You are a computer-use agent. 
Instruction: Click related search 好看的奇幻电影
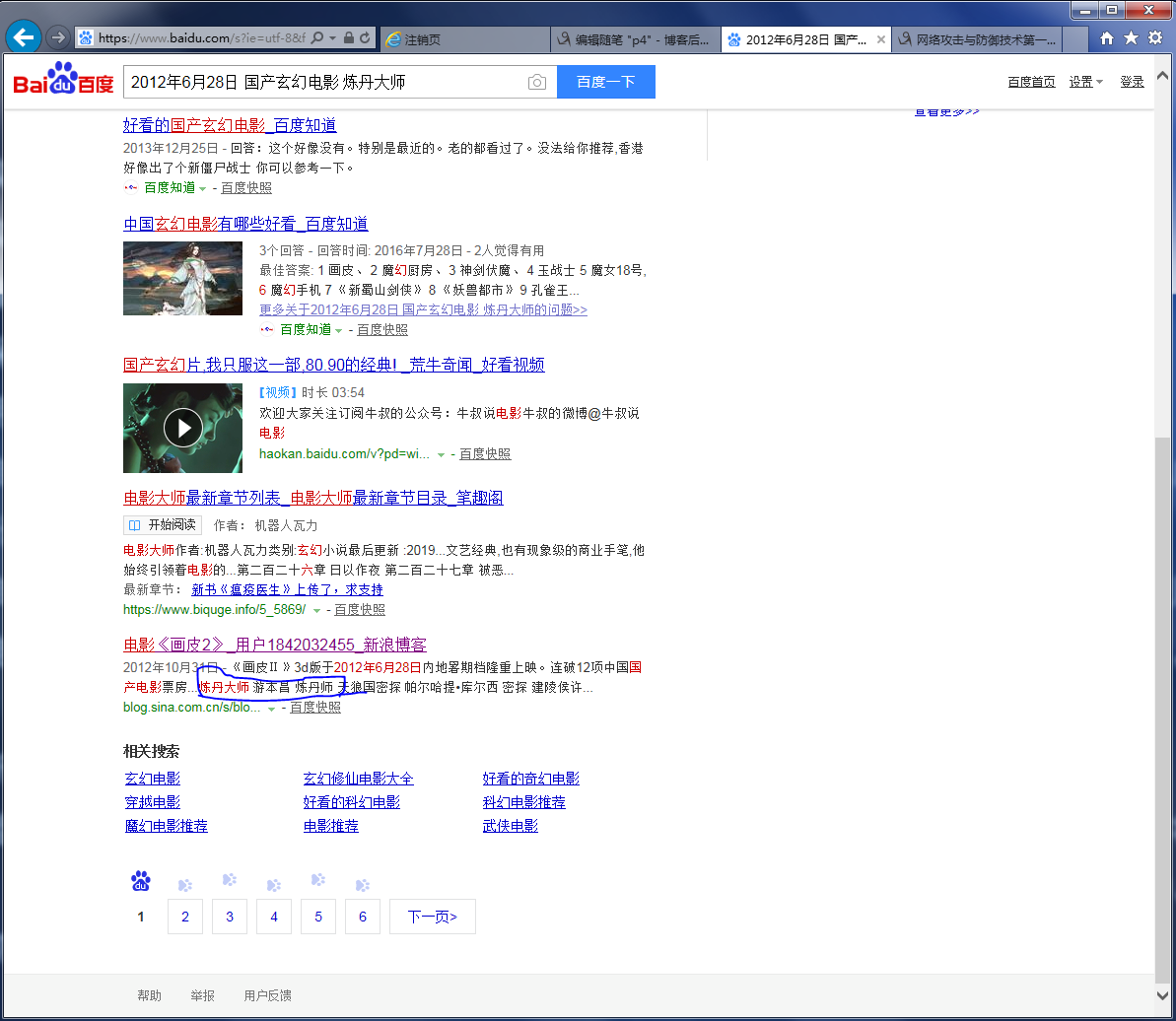coord(530,779)
